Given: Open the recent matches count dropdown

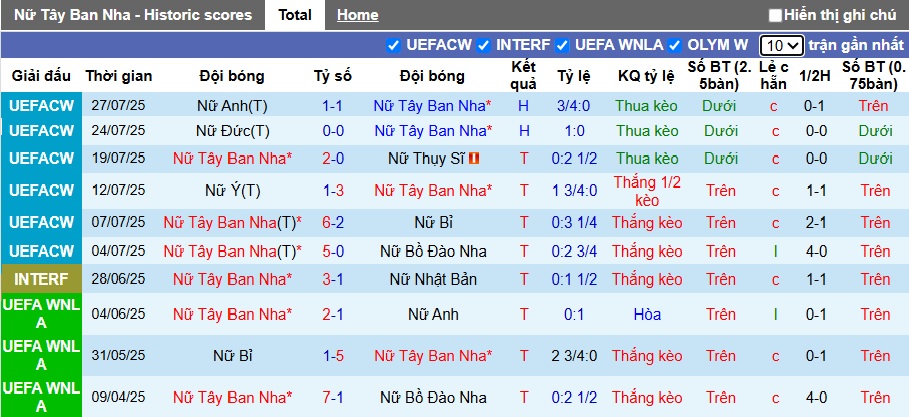Looking at the screenshot, I should tap(780, 45).
